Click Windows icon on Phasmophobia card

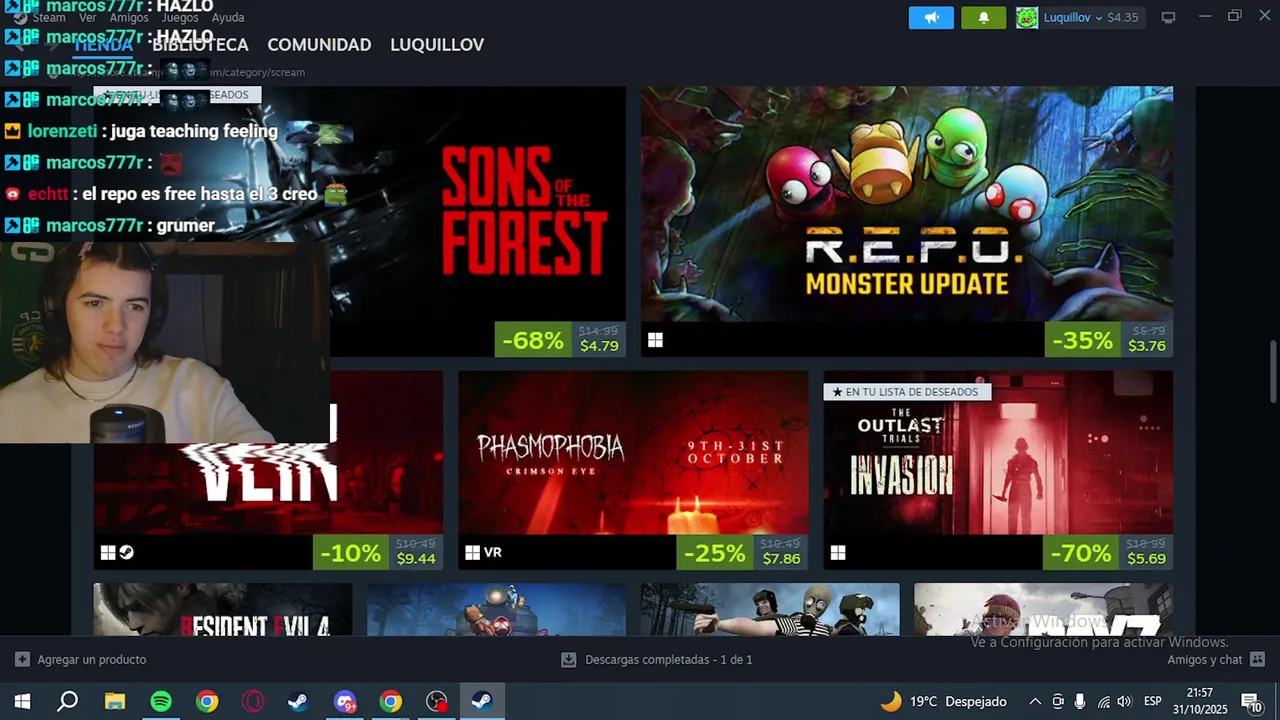[x=473, y=552]
